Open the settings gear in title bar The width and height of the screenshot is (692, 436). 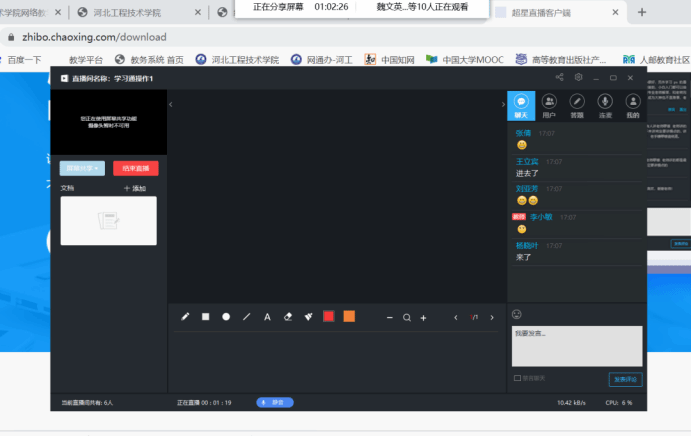[x=578, y=77]
